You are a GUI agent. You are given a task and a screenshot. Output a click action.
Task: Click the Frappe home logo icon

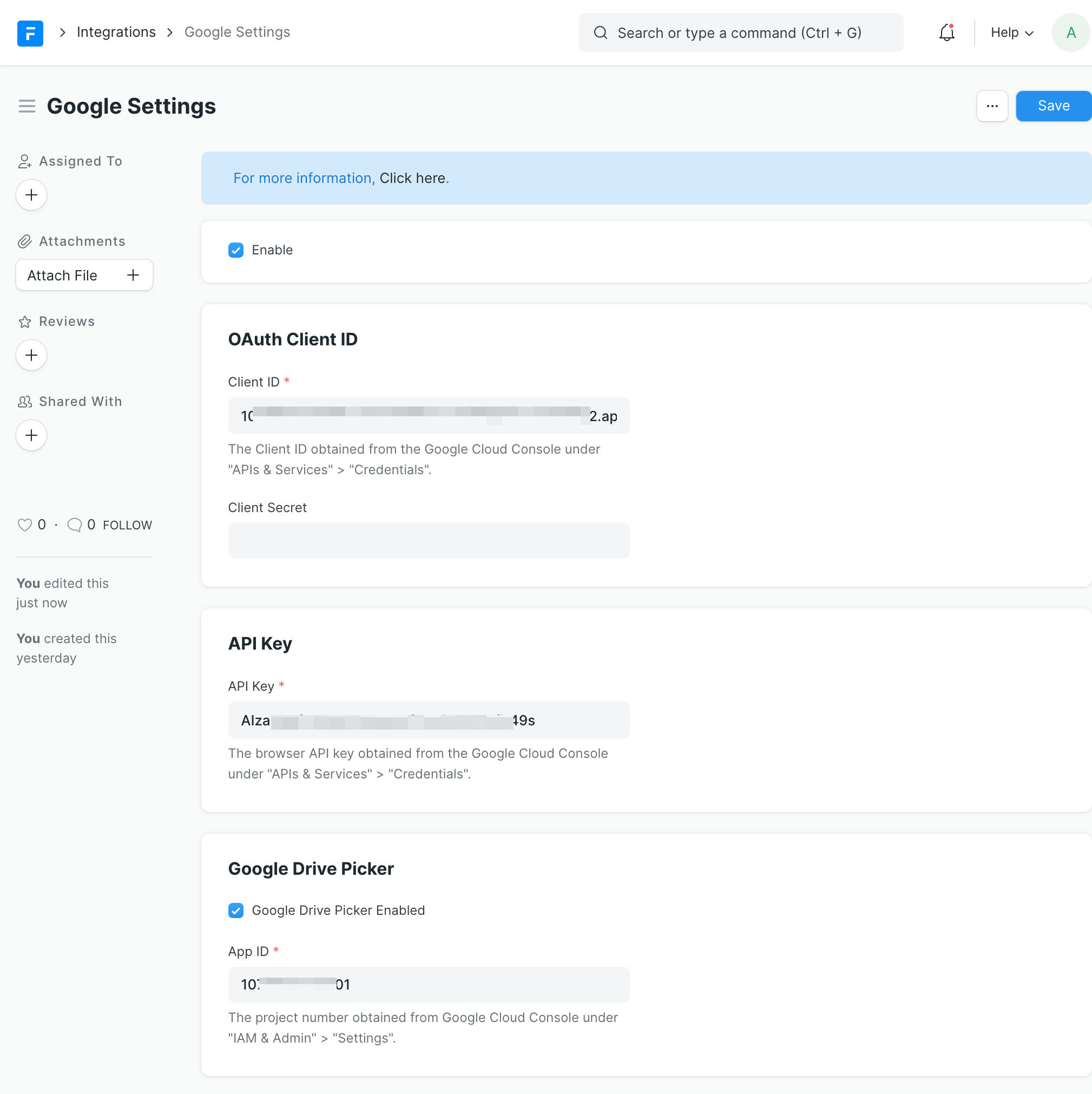coord(30,33)
